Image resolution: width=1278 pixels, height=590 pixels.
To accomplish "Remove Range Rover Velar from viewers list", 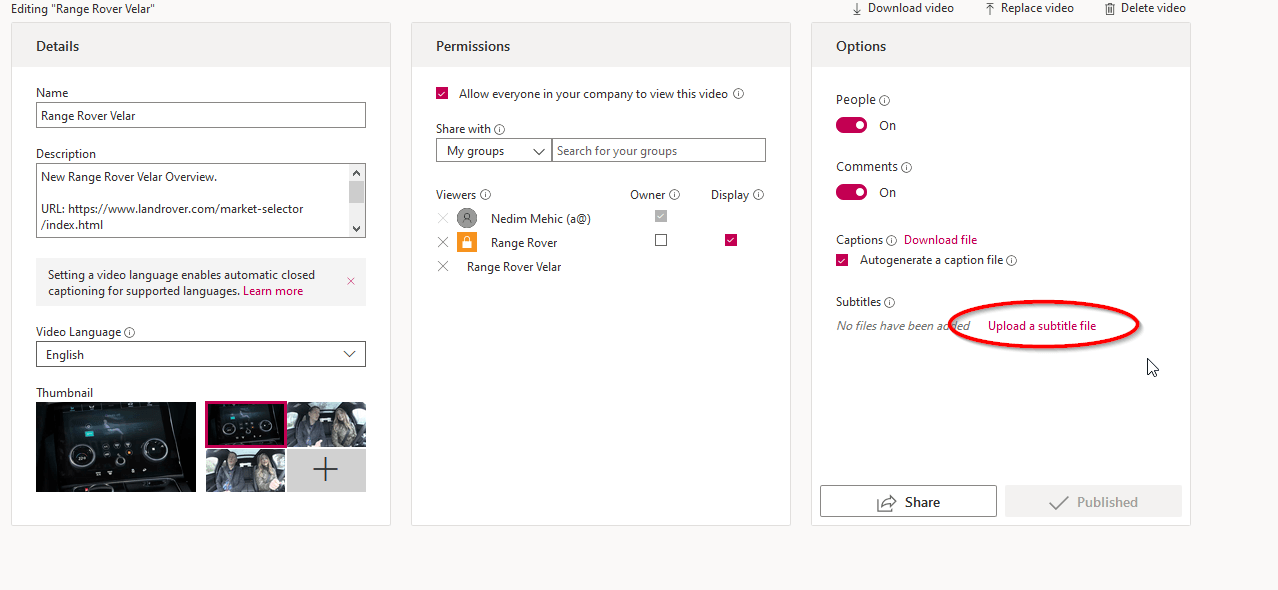I will pos(443,267).
